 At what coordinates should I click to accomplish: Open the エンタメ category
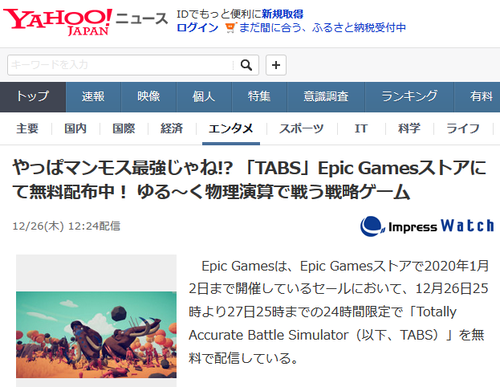click(x=231, y=129)
